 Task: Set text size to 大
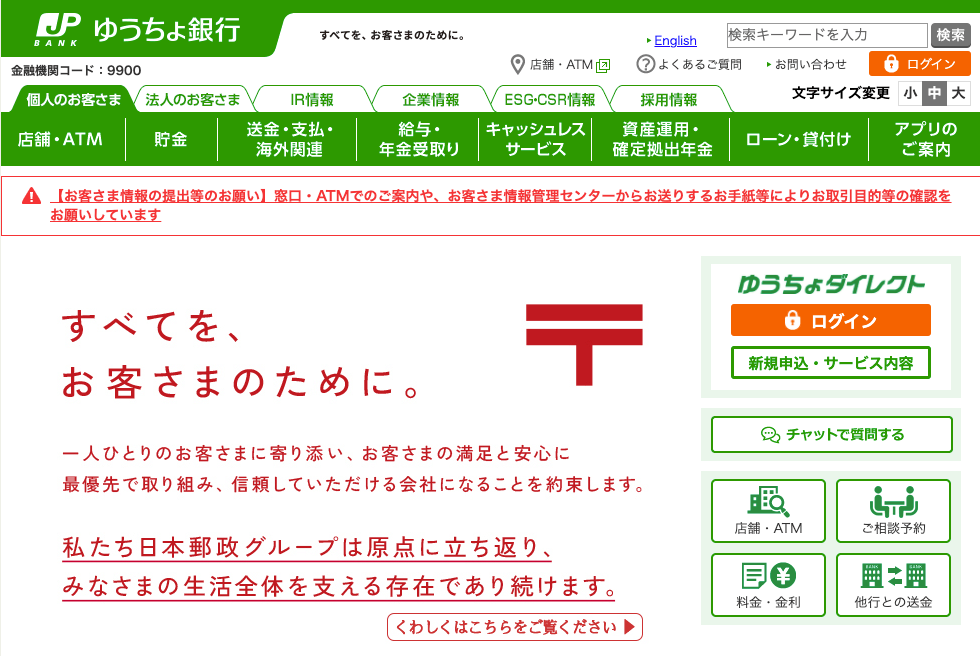pyautogui.click(x=958, y=93)
